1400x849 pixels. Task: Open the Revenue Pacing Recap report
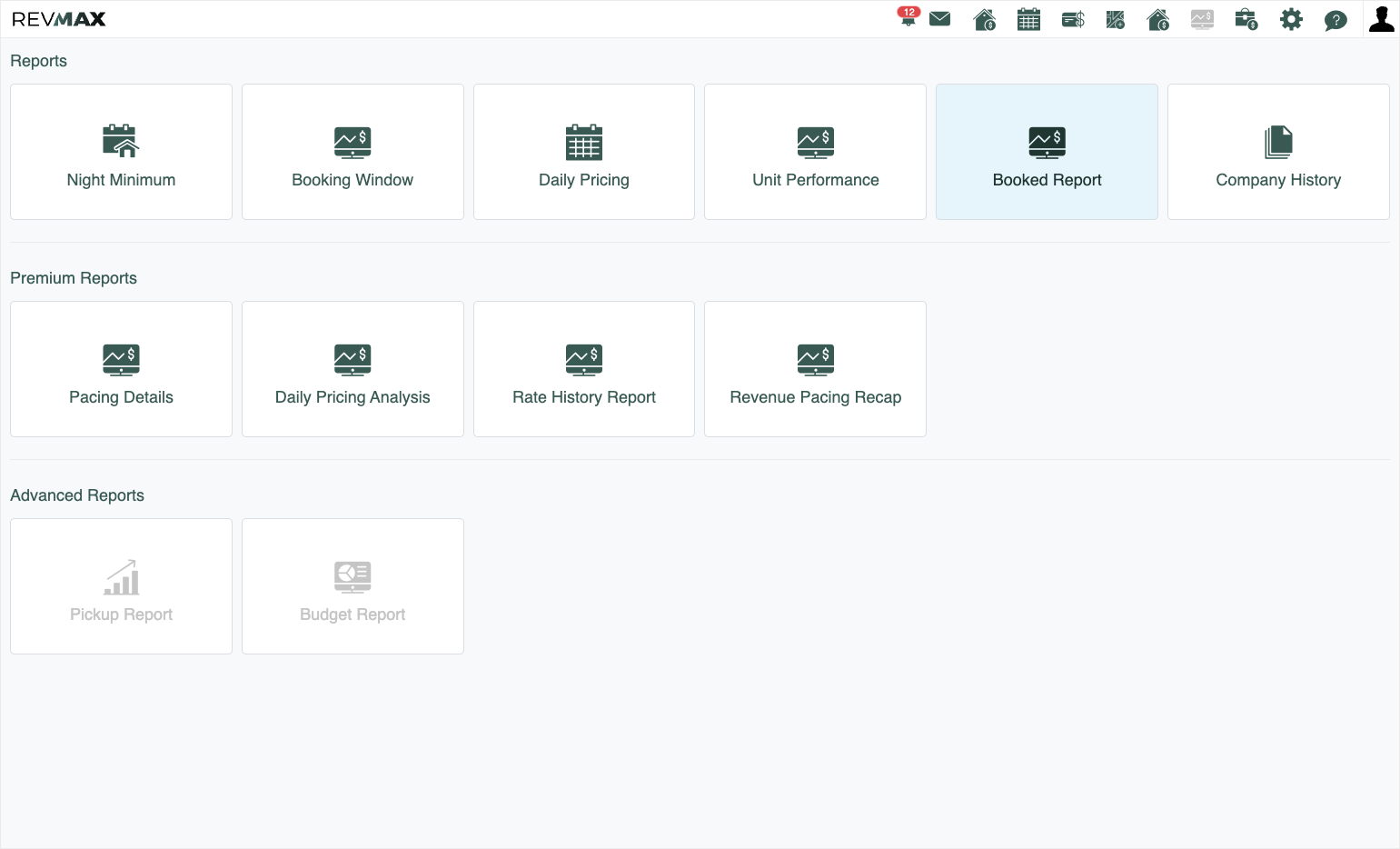coord(816,369)
